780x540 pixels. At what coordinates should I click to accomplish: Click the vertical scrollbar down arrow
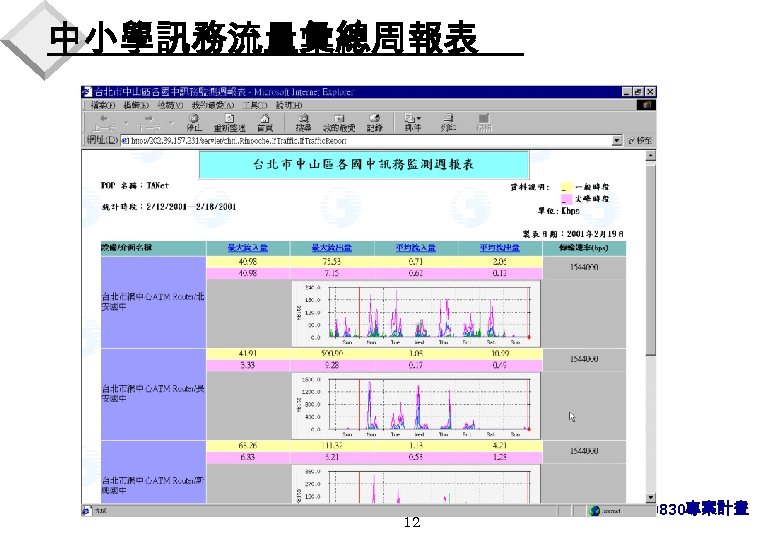click(651, 498)
